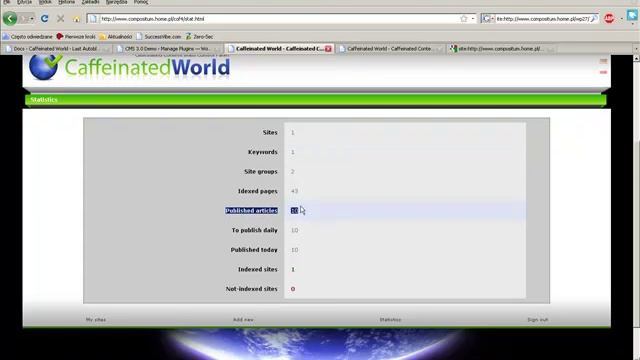Open the My sites footer link
The image size is (640, 360).
point(96,320)
